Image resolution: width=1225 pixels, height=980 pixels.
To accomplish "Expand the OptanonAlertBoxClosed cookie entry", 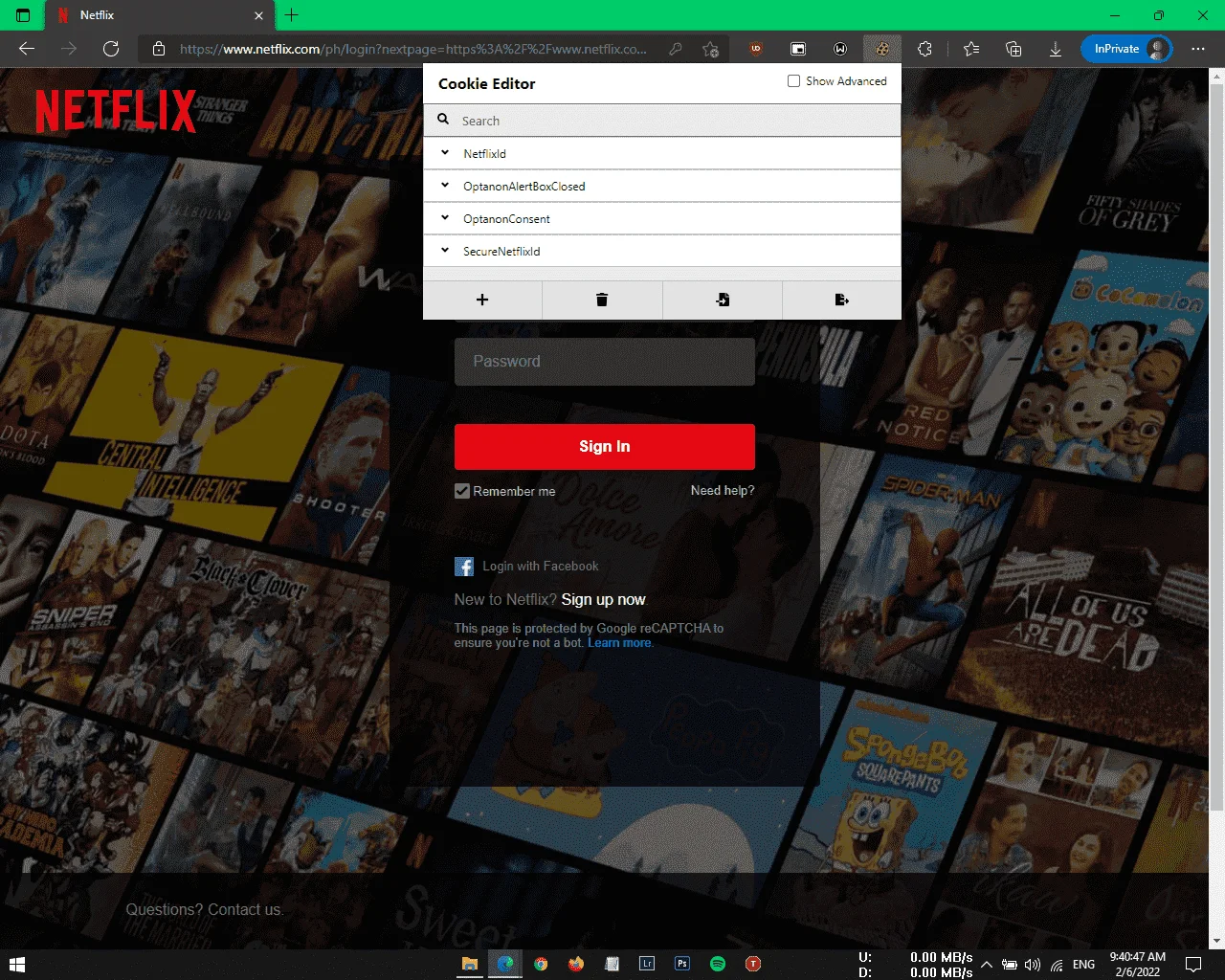I will tap(662, 186).
